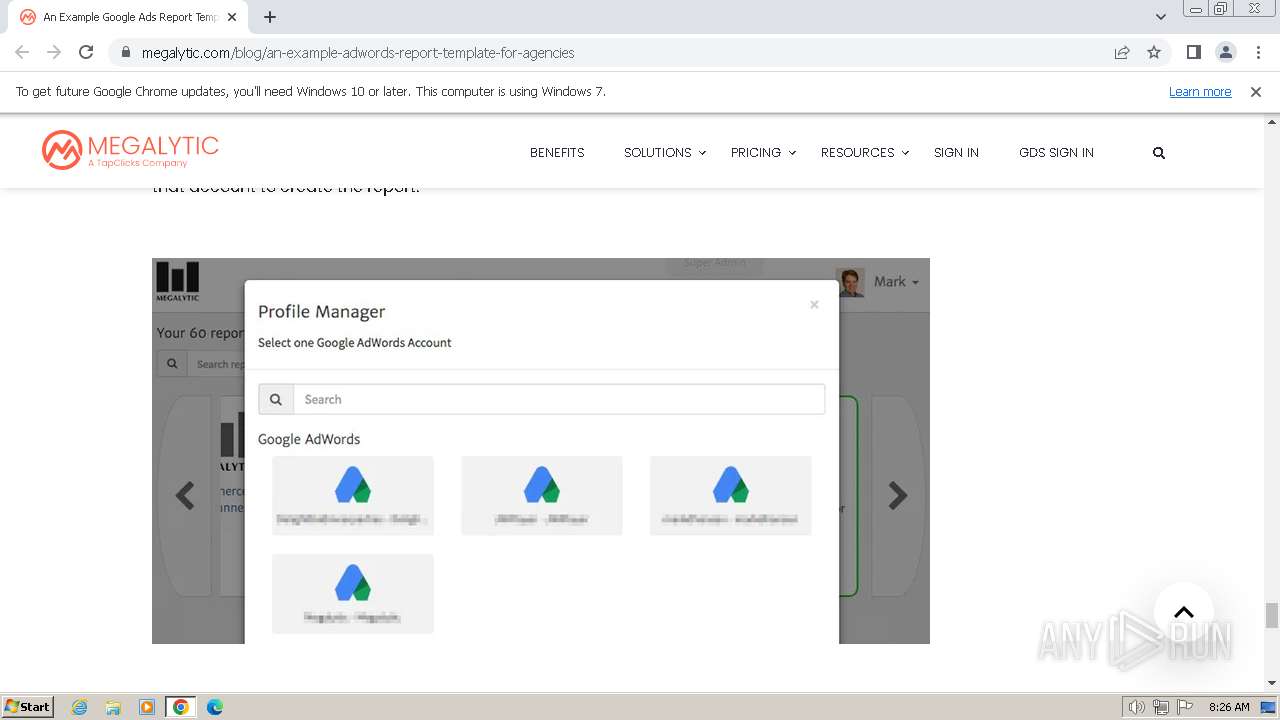Open the Windows Start menu

(x=27, y=707)
